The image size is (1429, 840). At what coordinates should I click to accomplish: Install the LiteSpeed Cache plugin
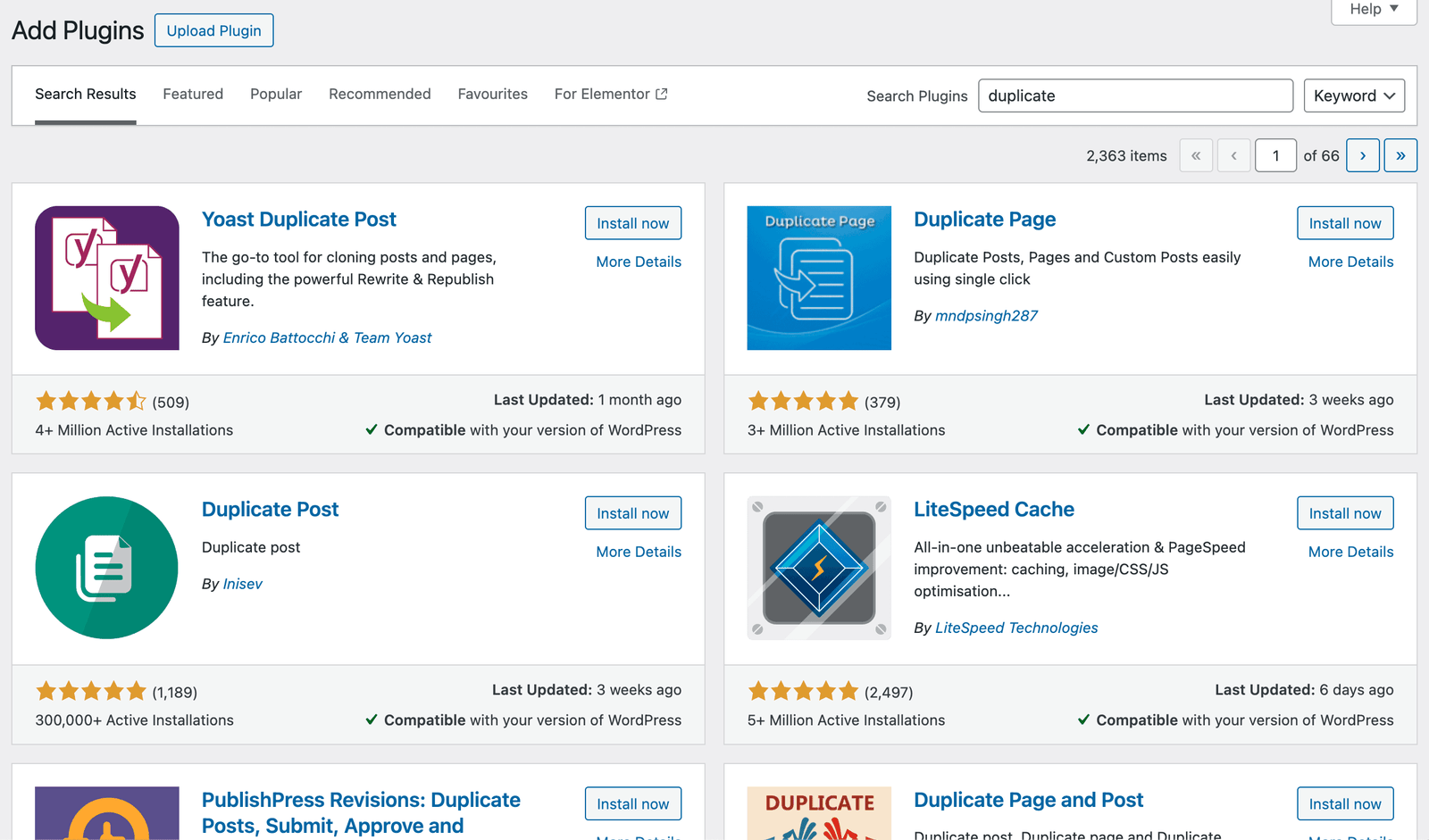coord(1344,513)
